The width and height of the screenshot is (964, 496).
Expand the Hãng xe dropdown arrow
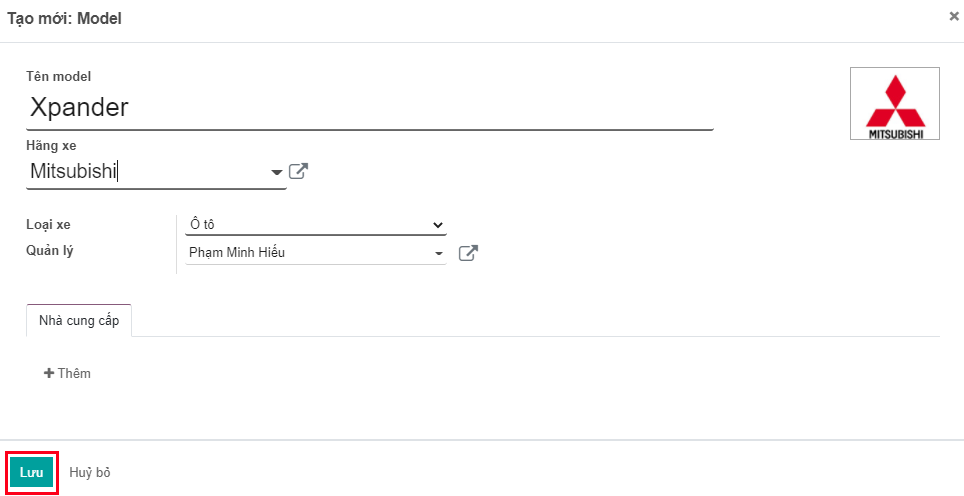(277, 172)
